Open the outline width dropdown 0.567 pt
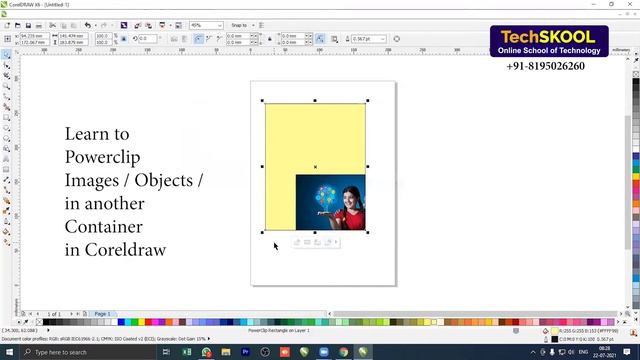The height and width of the screenshot is (360, 640). 383,39
